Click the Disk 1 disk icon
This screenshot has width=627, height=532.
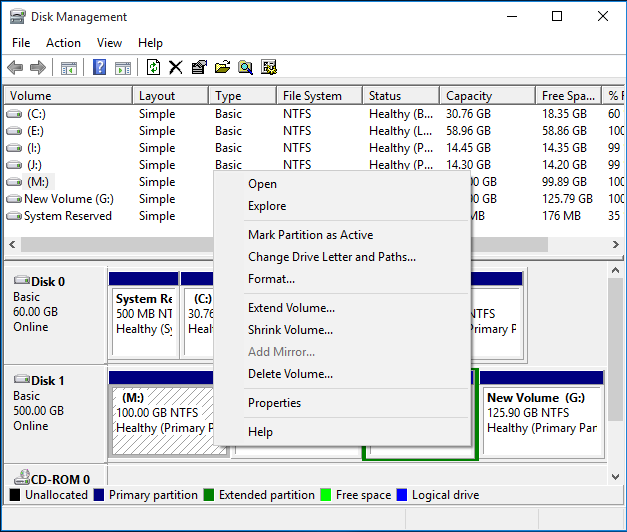(x=22, y=379)
